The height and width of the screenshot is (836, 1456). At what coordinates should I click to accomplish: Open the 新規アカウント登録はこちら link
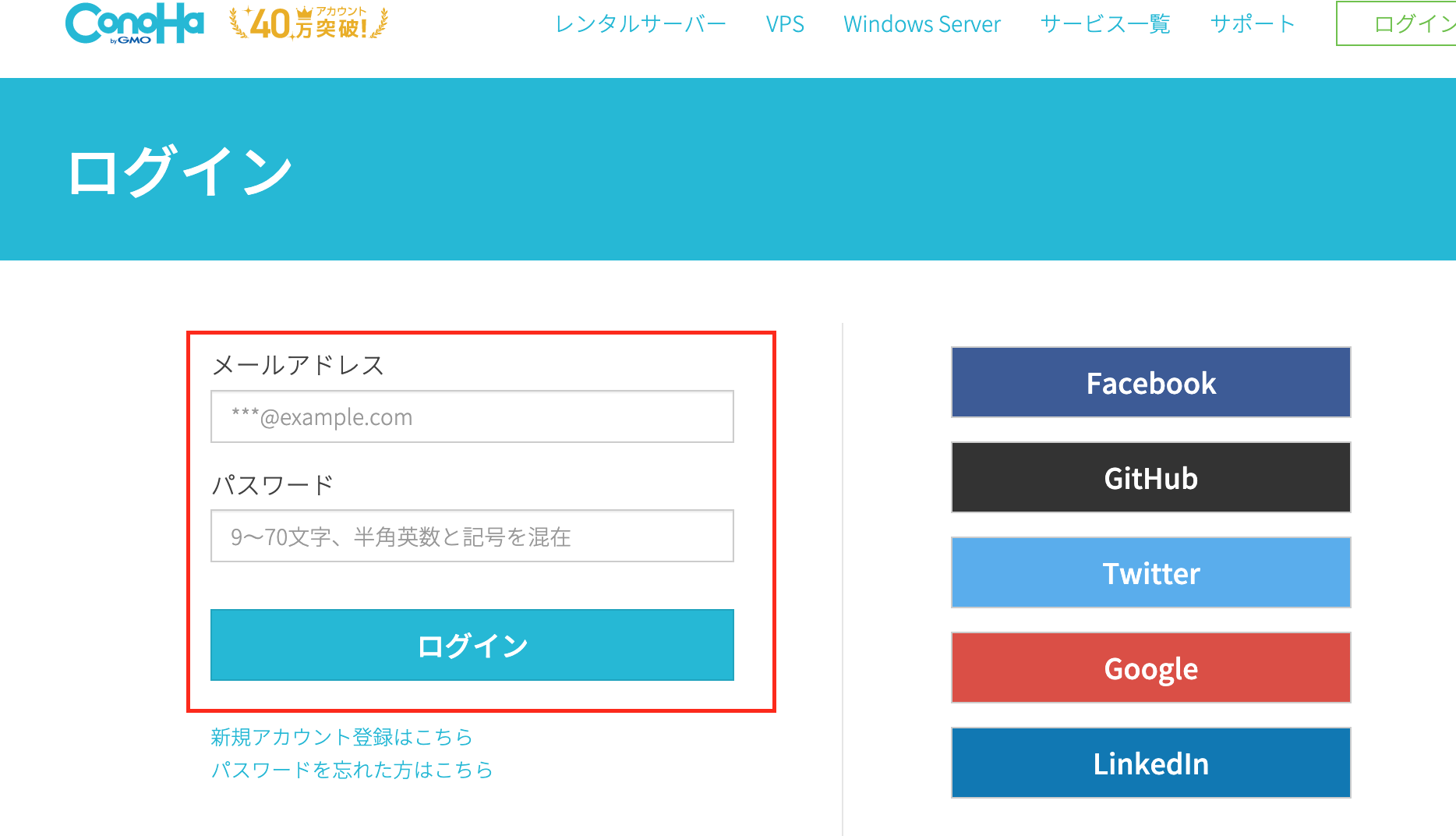click(x=341, y=737)
